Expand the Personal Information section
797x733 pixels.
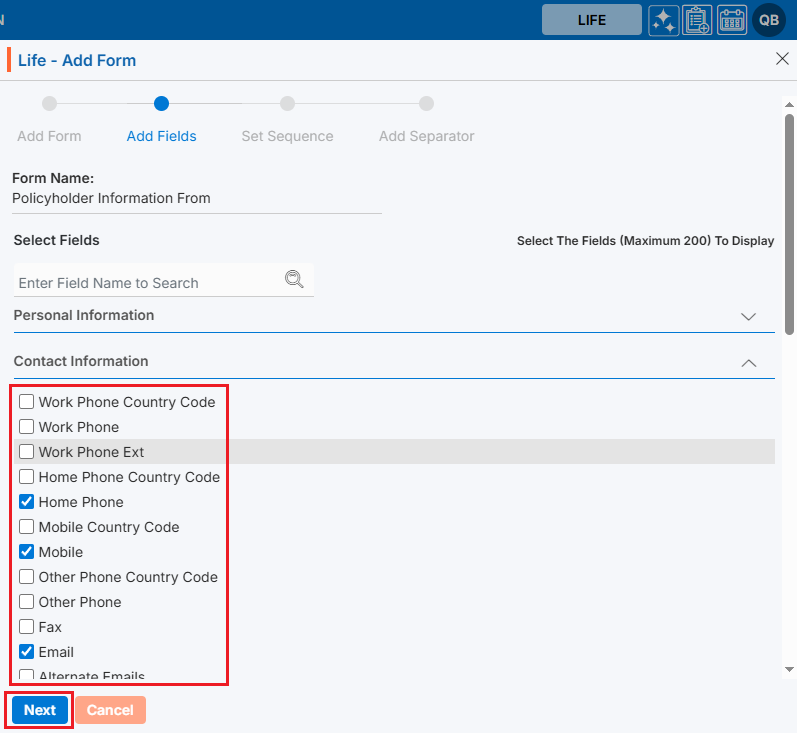click(x=748, y=316)
